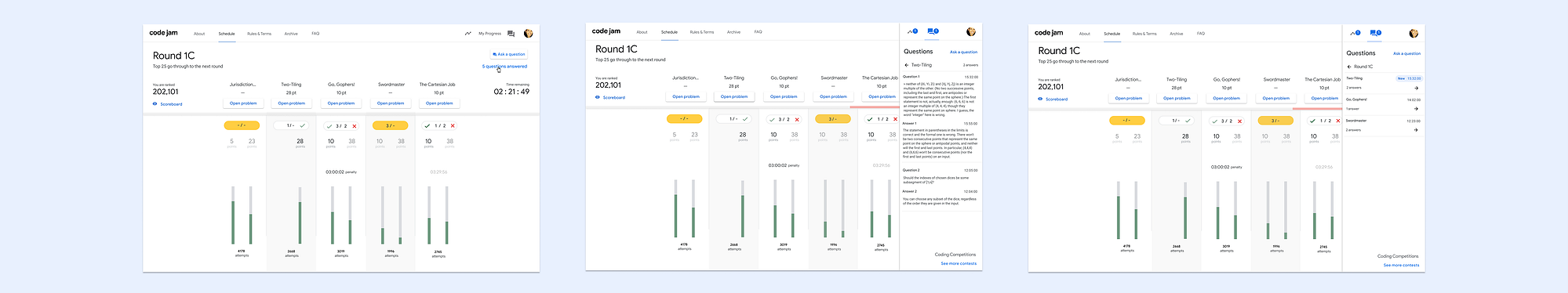Click yellow '3 / -' badge on time-remaining screen
Image resolution: width=1568 pixels, height=293 pixels.
(391, 125)
